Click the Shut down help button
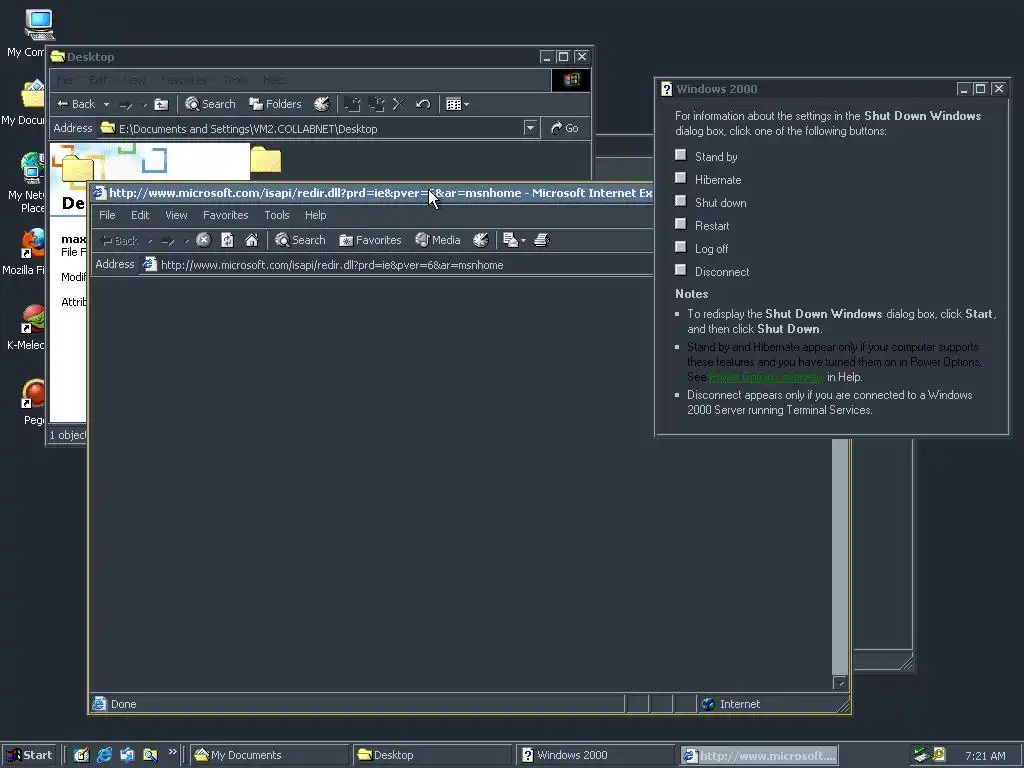The image size is (1024, 768). pos(680,200)
